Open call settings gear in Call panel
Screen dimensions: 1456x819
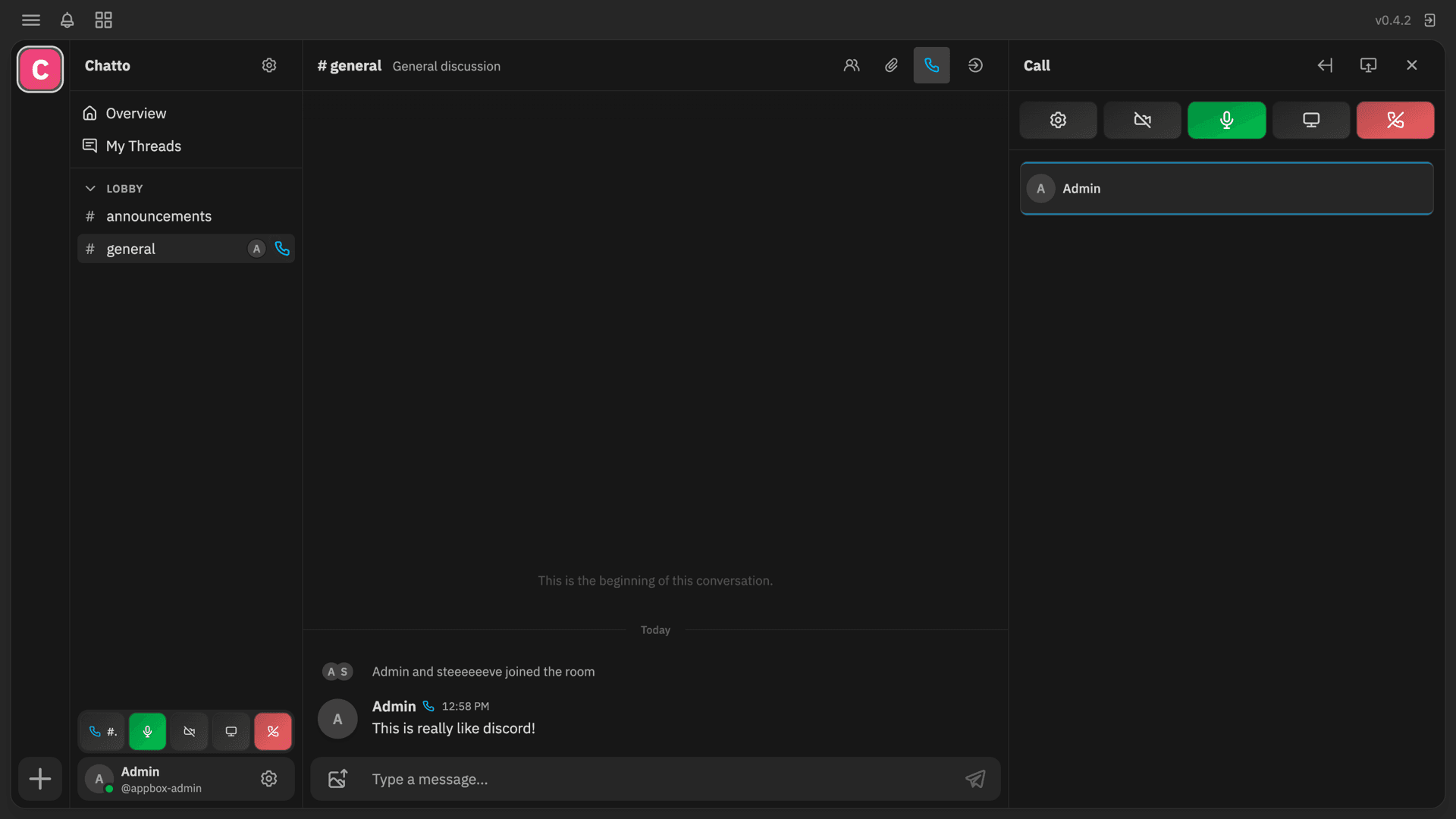click(x=1058, y=120)
